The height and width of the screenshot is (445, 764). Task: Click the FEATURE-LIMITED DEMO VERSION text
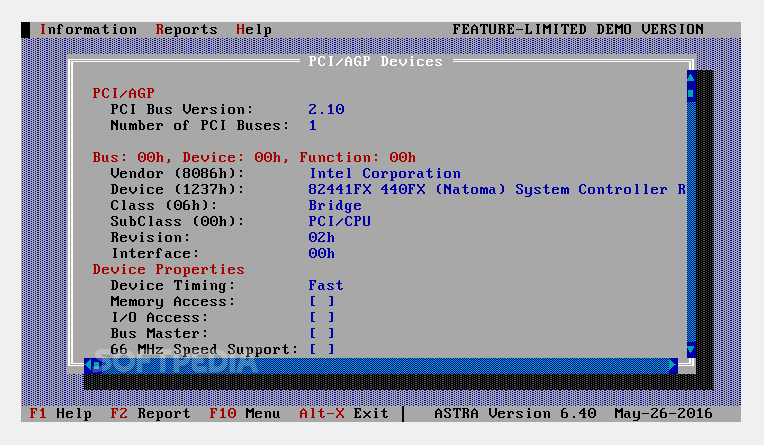pos(578,30)
